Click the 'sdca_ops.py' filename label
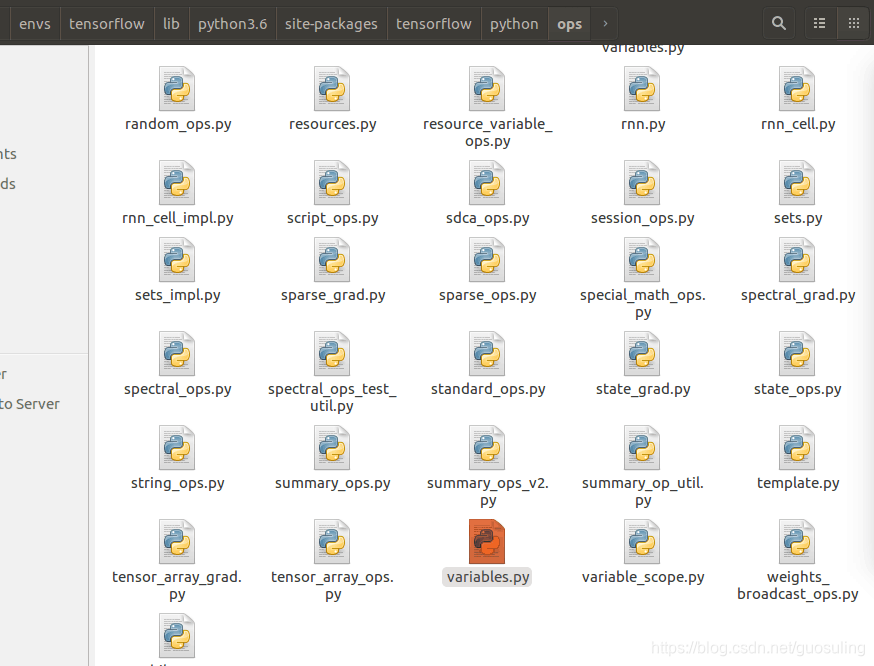This screenshot has height=666, width=874. [488, 218]
